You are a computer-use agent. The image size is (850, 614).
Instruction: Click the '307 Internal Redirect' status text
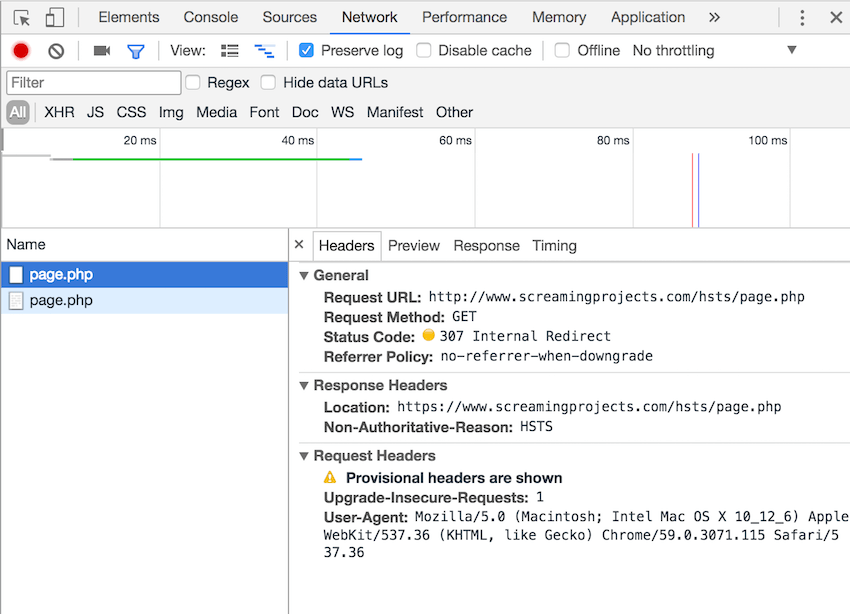coord(525,336)
